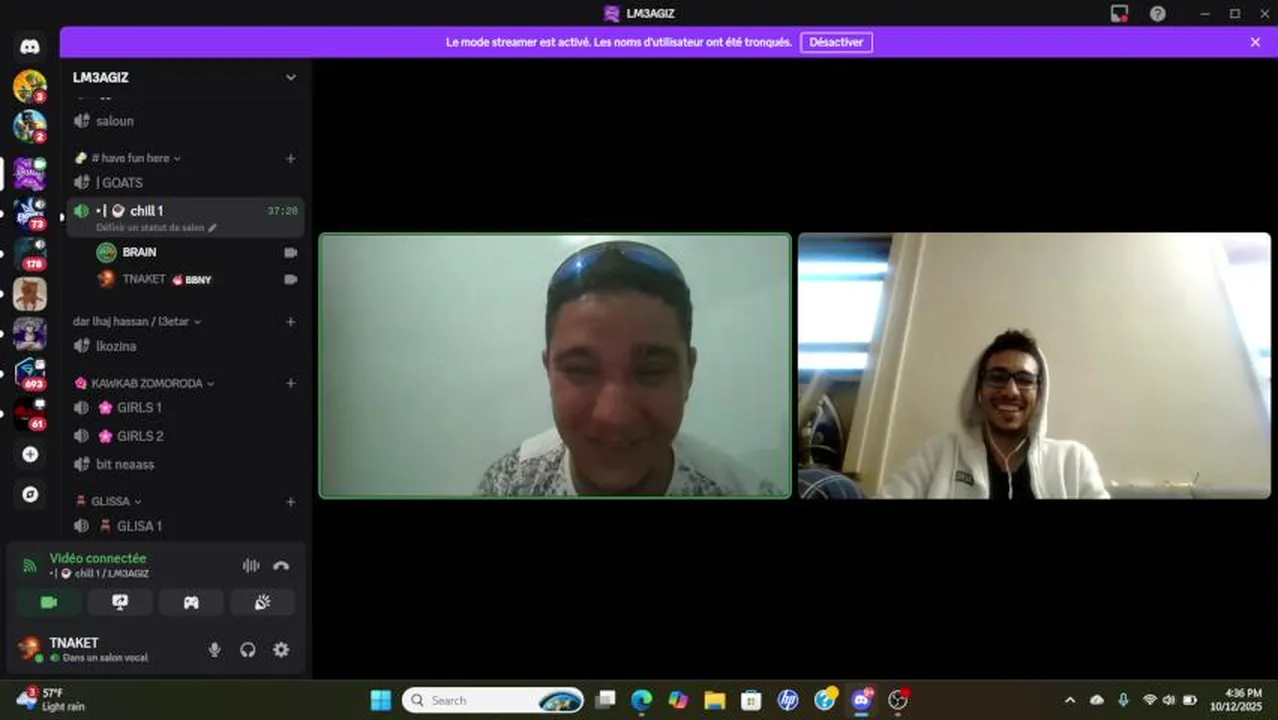
Task: Open Explore Discoverable Servers compass icon
Action: pos(30,494)
